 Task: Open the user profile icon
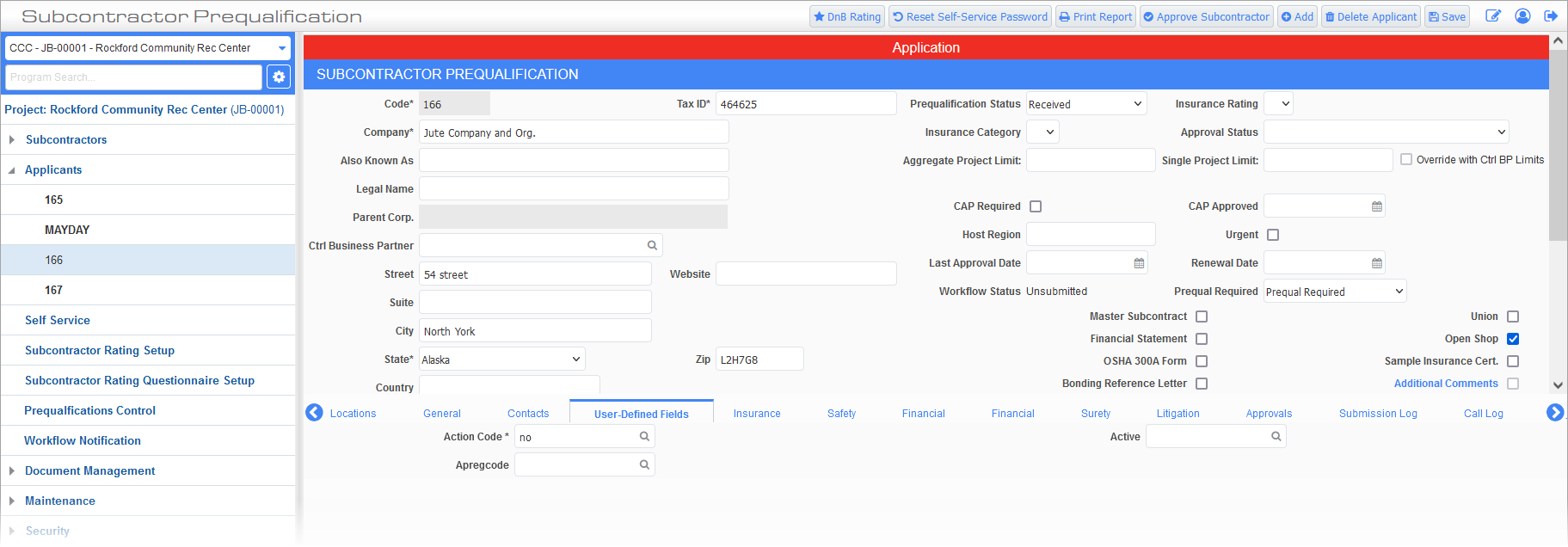1522,16
